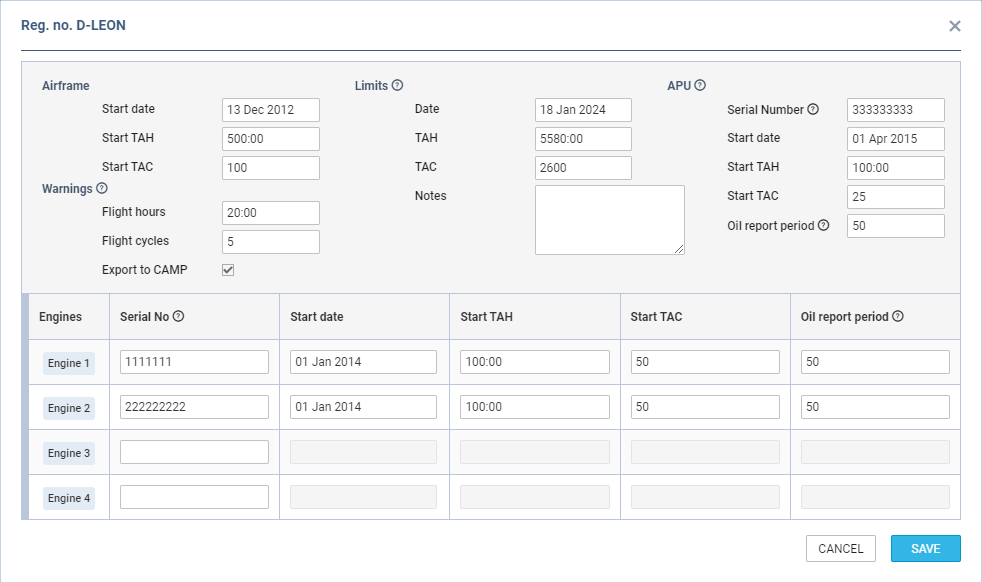Click the APU Start TAH field

(896, 168)
